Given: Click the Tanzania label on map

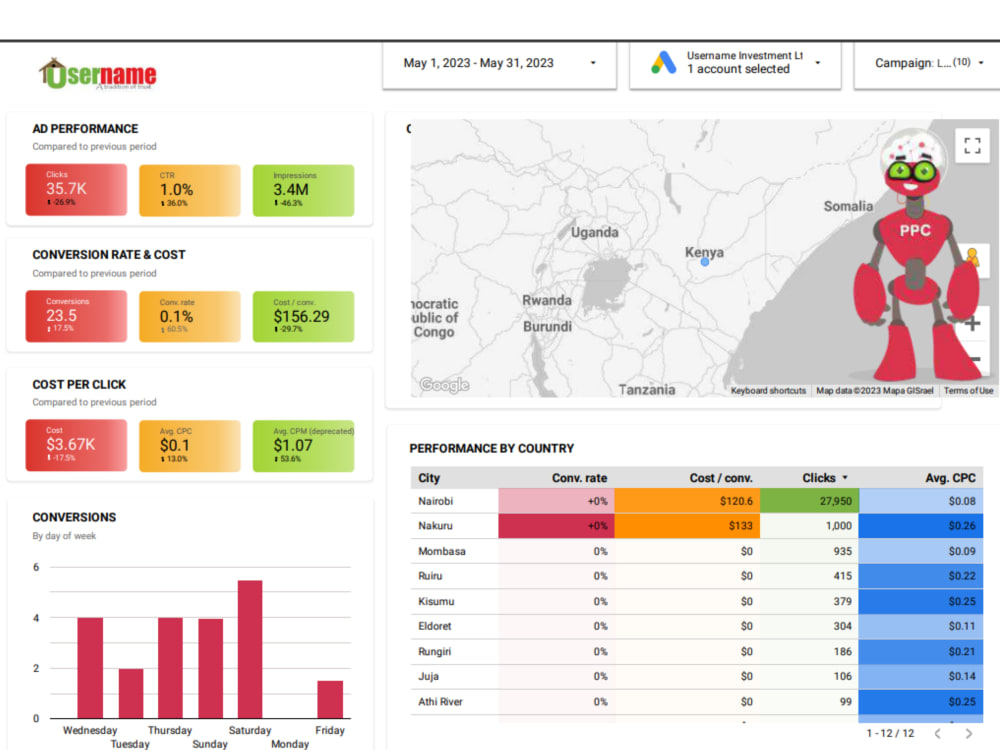Looking at the screenshot, I should point(647,390).
